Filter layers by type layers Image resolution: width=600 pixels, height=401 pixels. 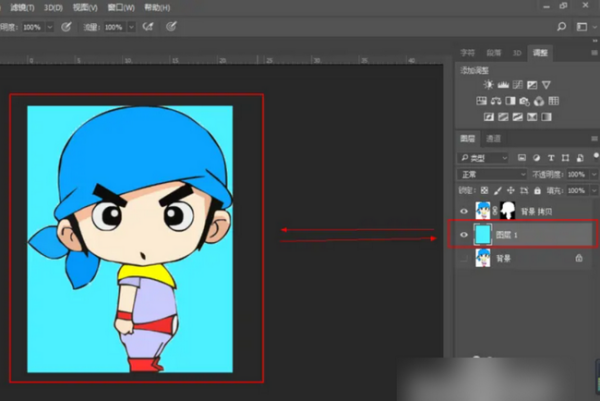[x=551, y=158]
